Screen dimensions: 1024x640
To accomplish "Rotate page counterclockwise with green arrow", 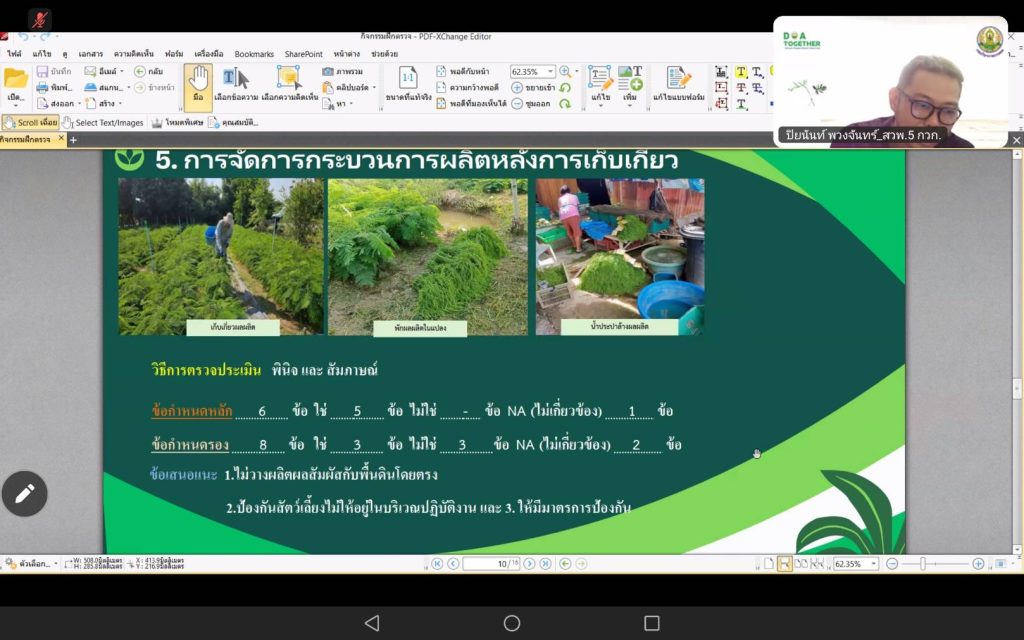I will coord(565,88).
